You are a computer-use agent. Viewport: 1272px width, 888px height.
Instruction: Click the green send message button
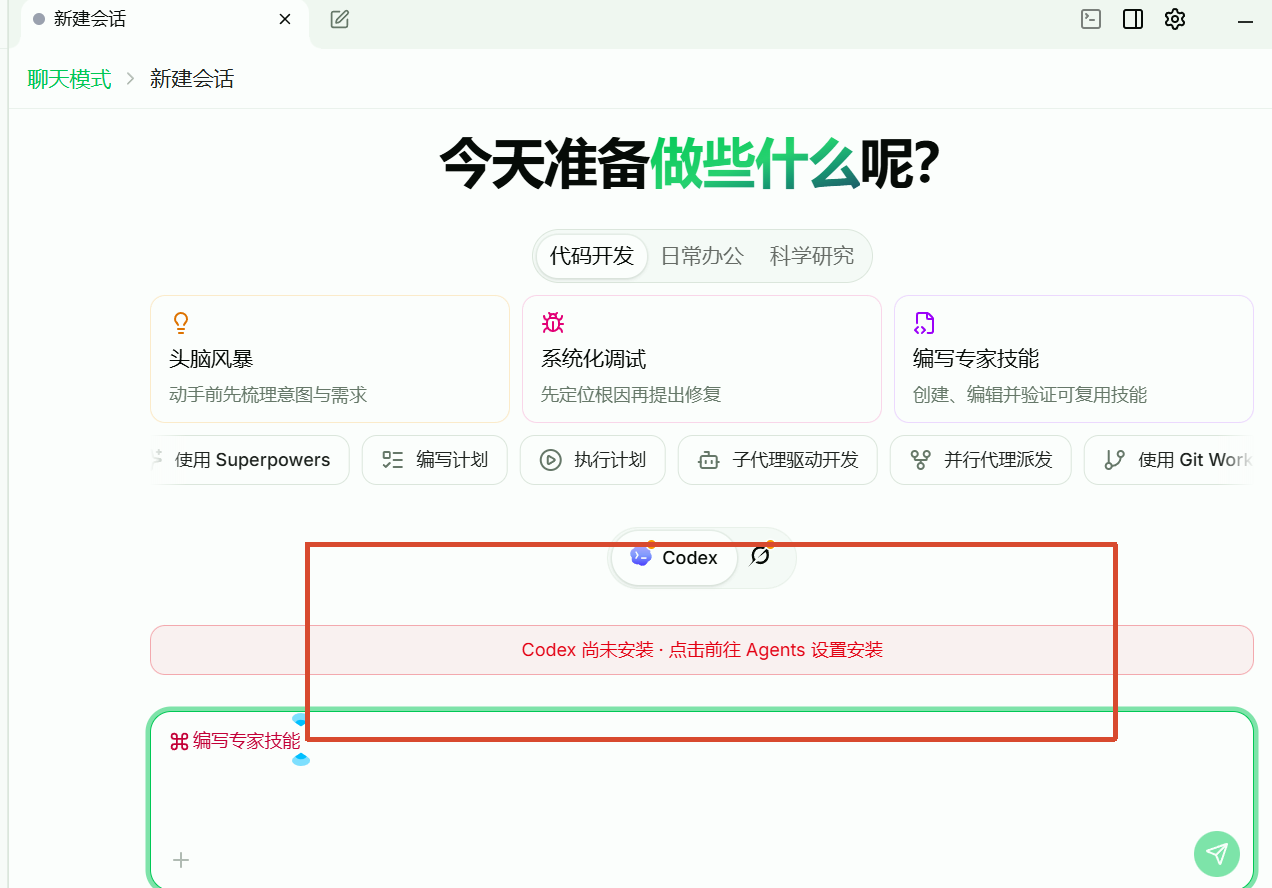pos(1217,853)
